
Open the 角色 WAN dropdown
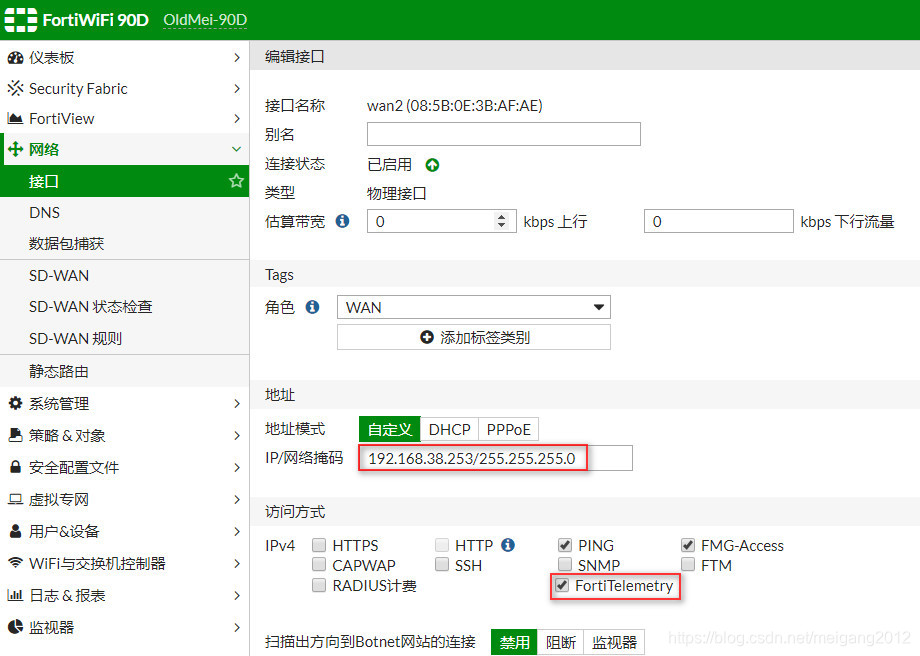(x=473, y=307)
